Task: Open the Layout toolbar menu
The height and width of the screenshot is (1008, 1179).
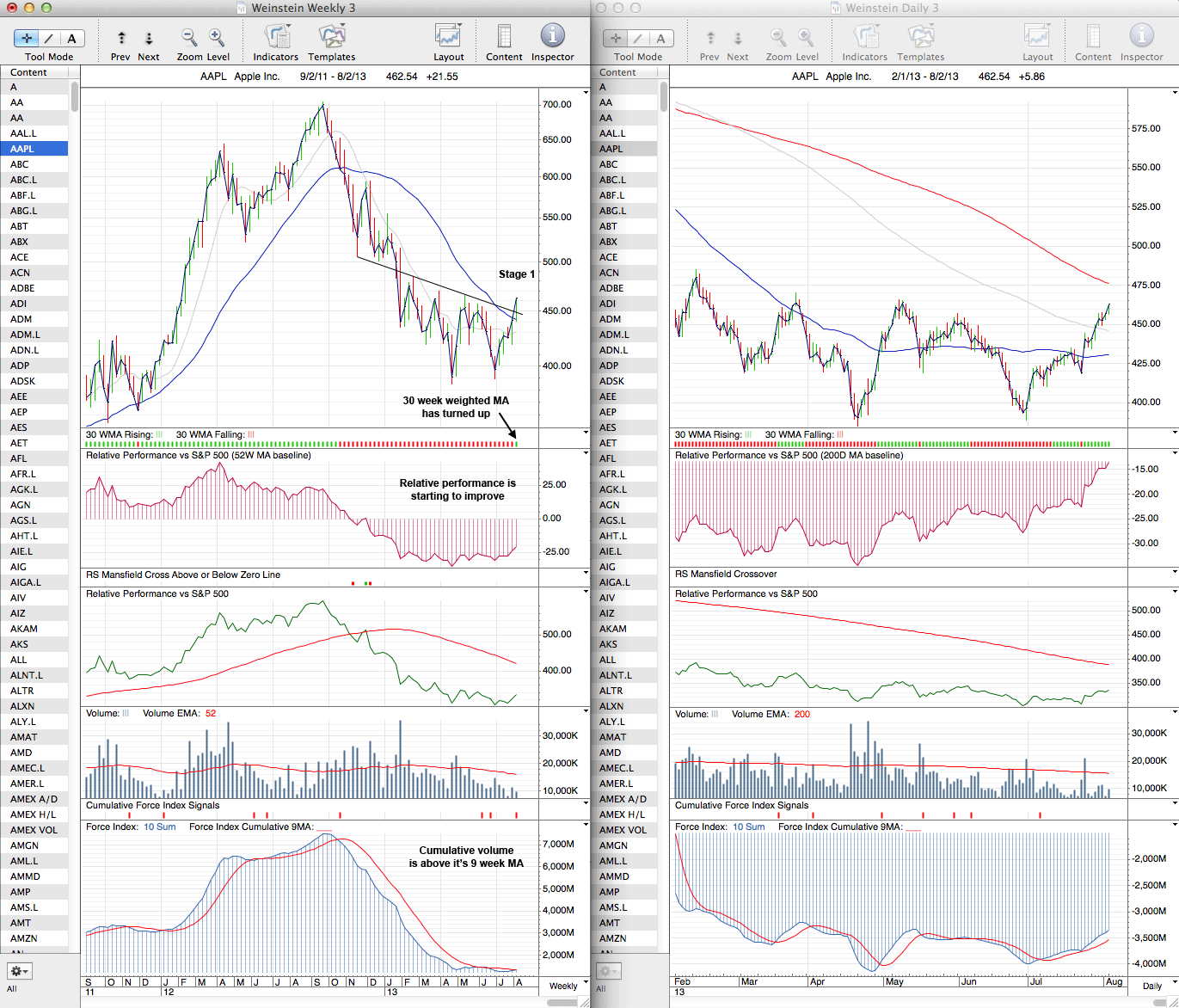Action: tap(448, 37)
